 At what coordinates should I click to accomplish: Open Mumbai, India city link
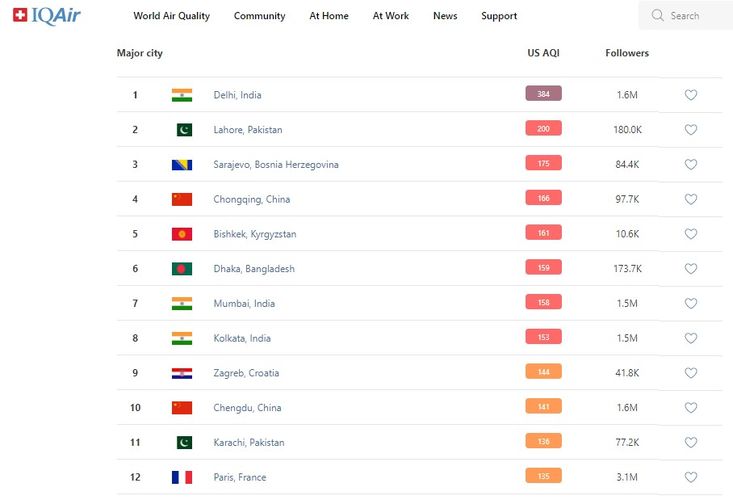coord(243,303)
